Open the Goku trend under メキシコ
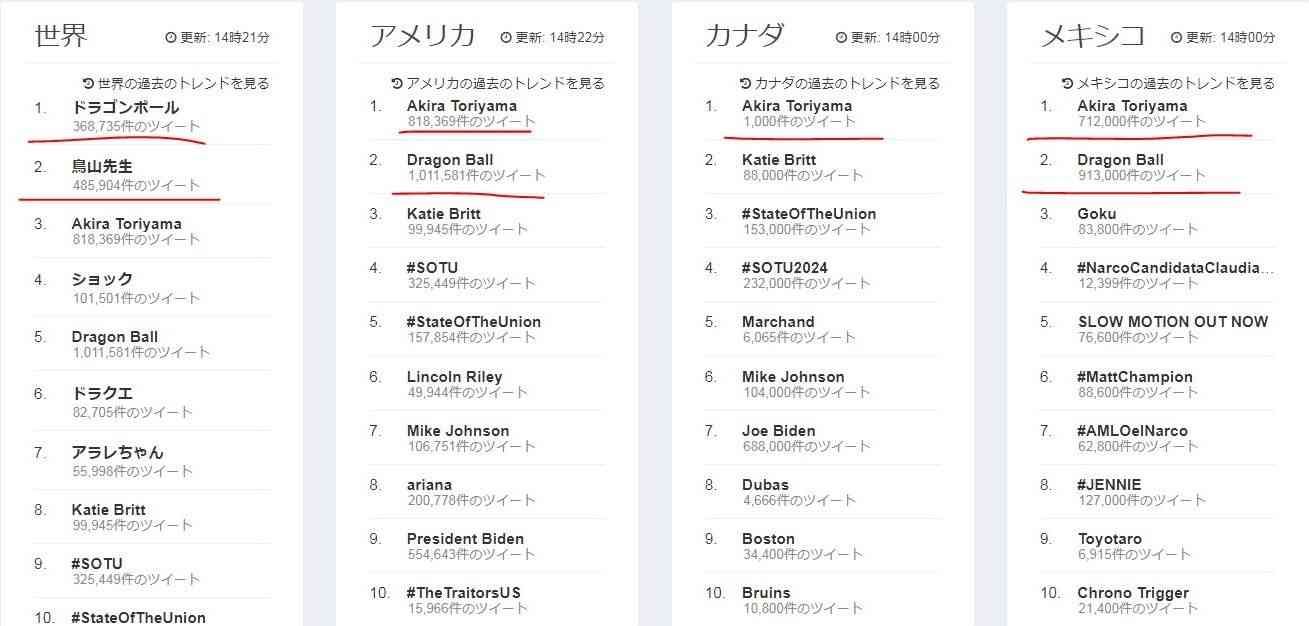The width and height of the screenshot is (1309, 626). coord(1097,214)
